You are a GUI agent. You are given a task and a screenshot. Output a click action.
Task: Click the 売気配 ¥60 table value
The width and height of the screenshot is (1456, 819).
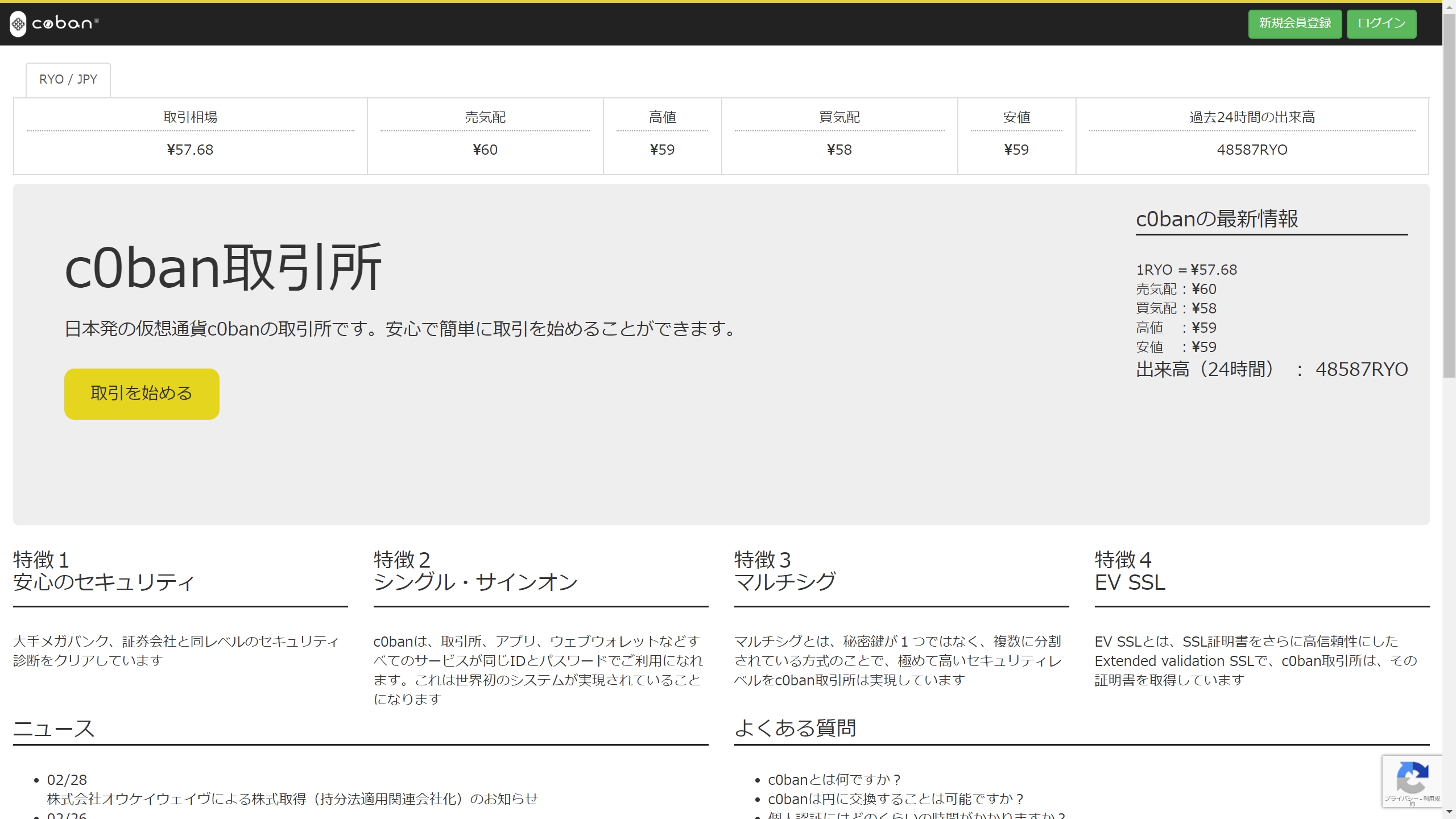(485, 150)
